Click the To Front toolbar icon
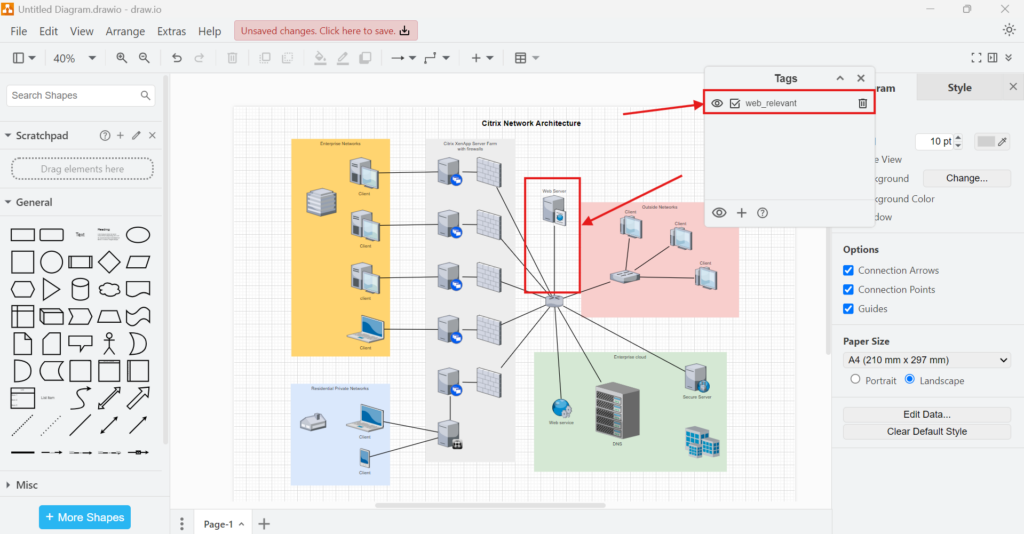The height and width of the screenshot is (534, 1024). 264,58
